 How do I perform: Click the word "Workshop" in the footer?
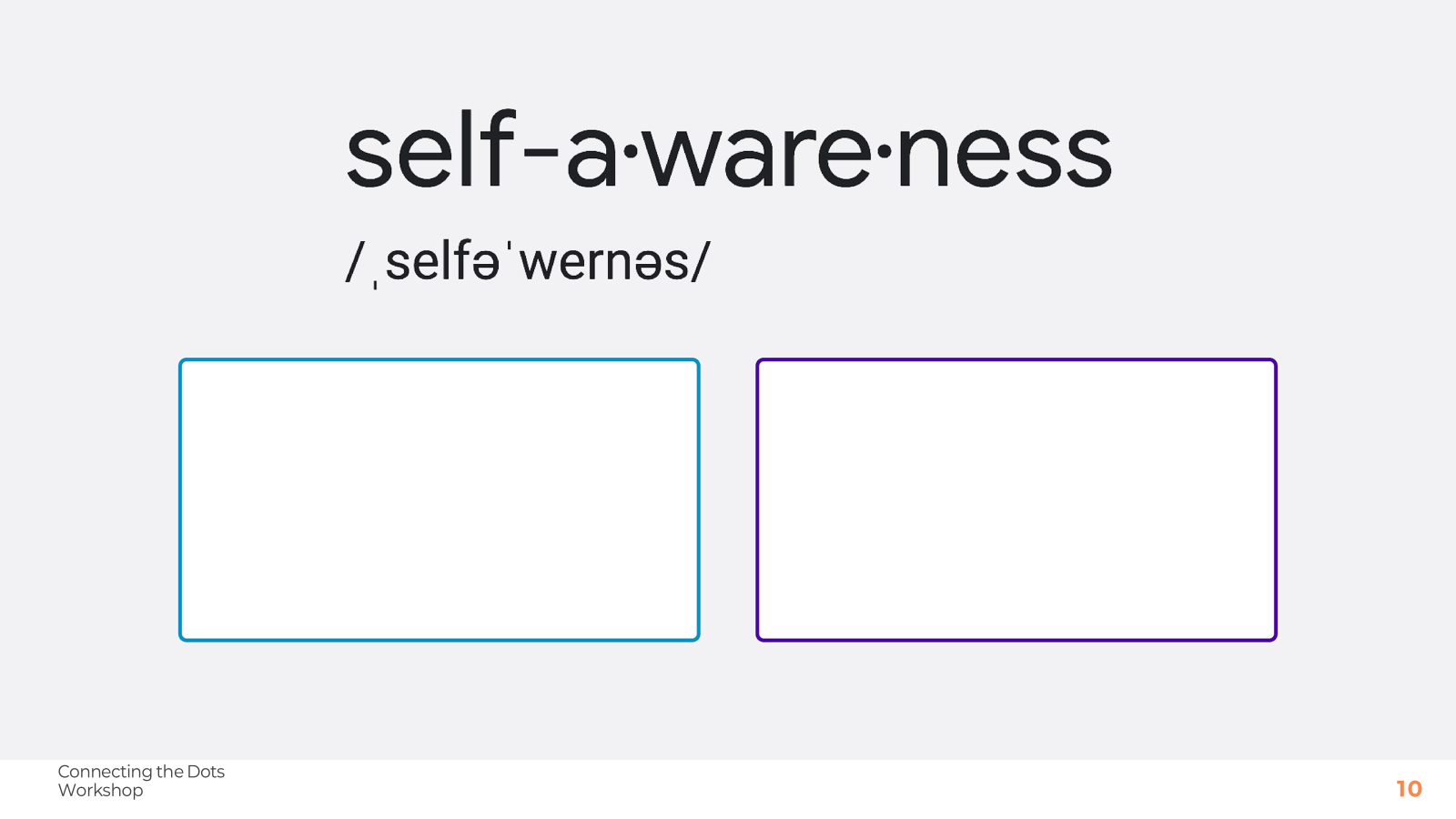click(x=100, y=791)
